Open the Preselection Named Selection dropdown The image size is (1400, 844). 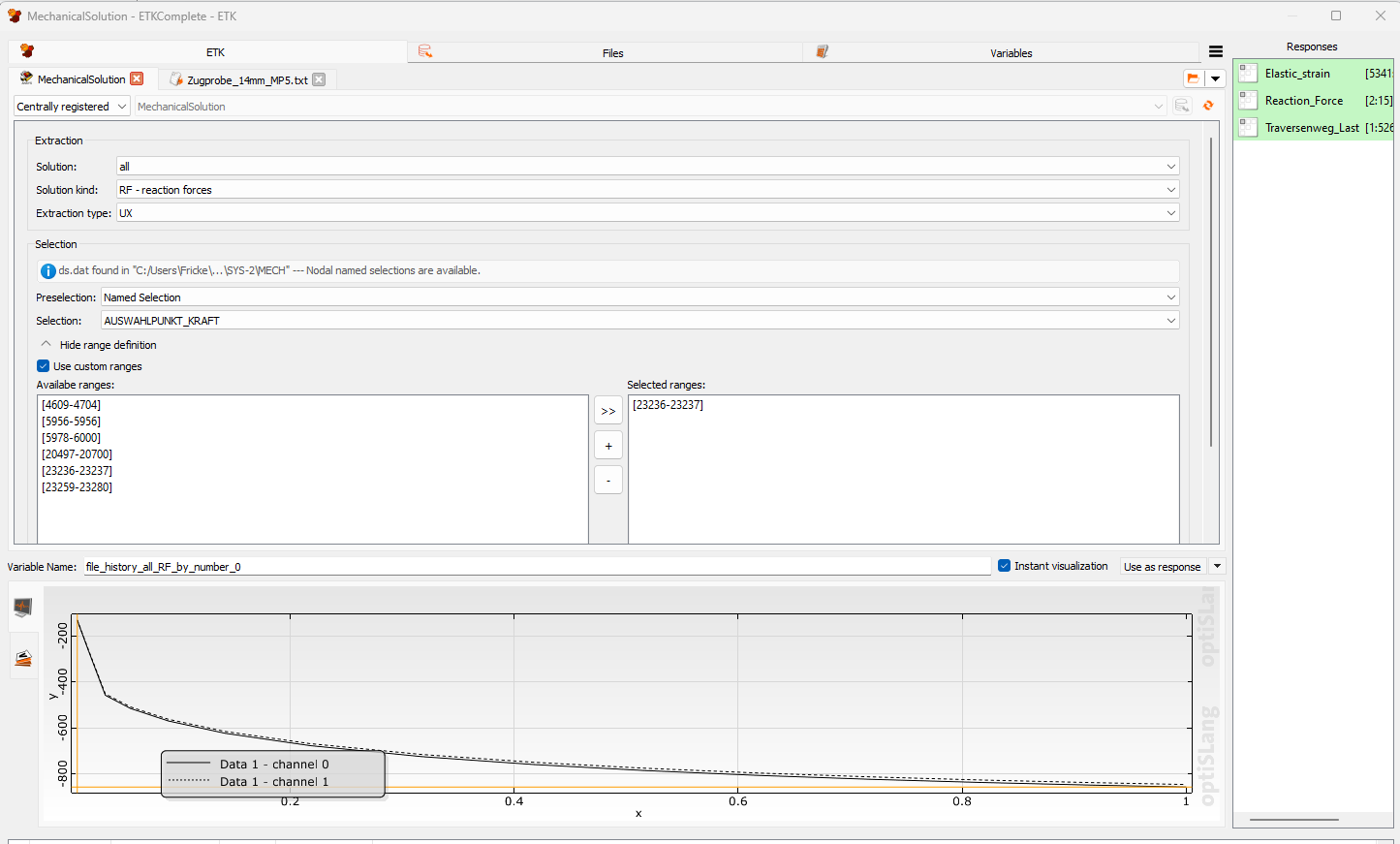(x=640, y=297)
